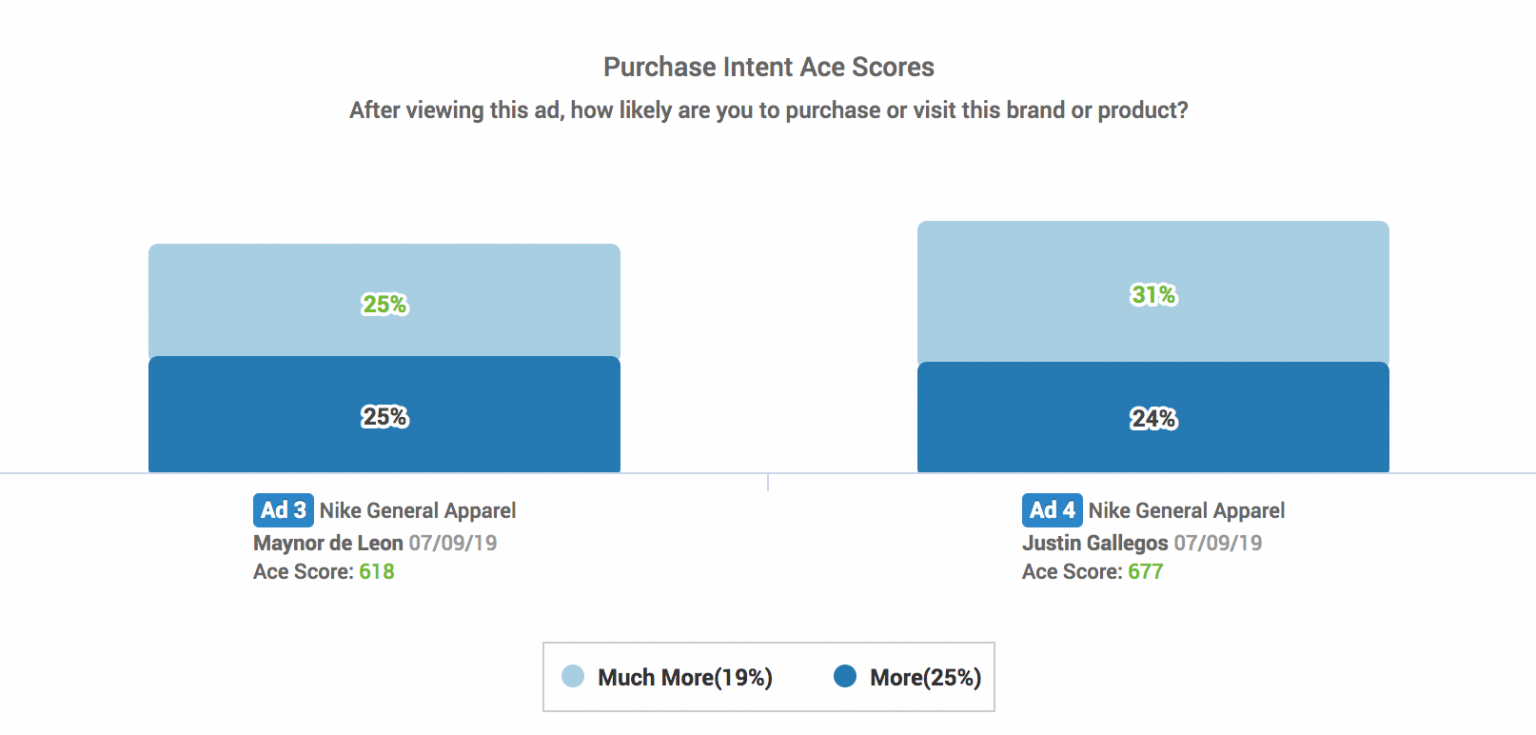1536x735 pixels.
Task: Open the Maynor de Leon ad name
Action: (x=328, y=543)
